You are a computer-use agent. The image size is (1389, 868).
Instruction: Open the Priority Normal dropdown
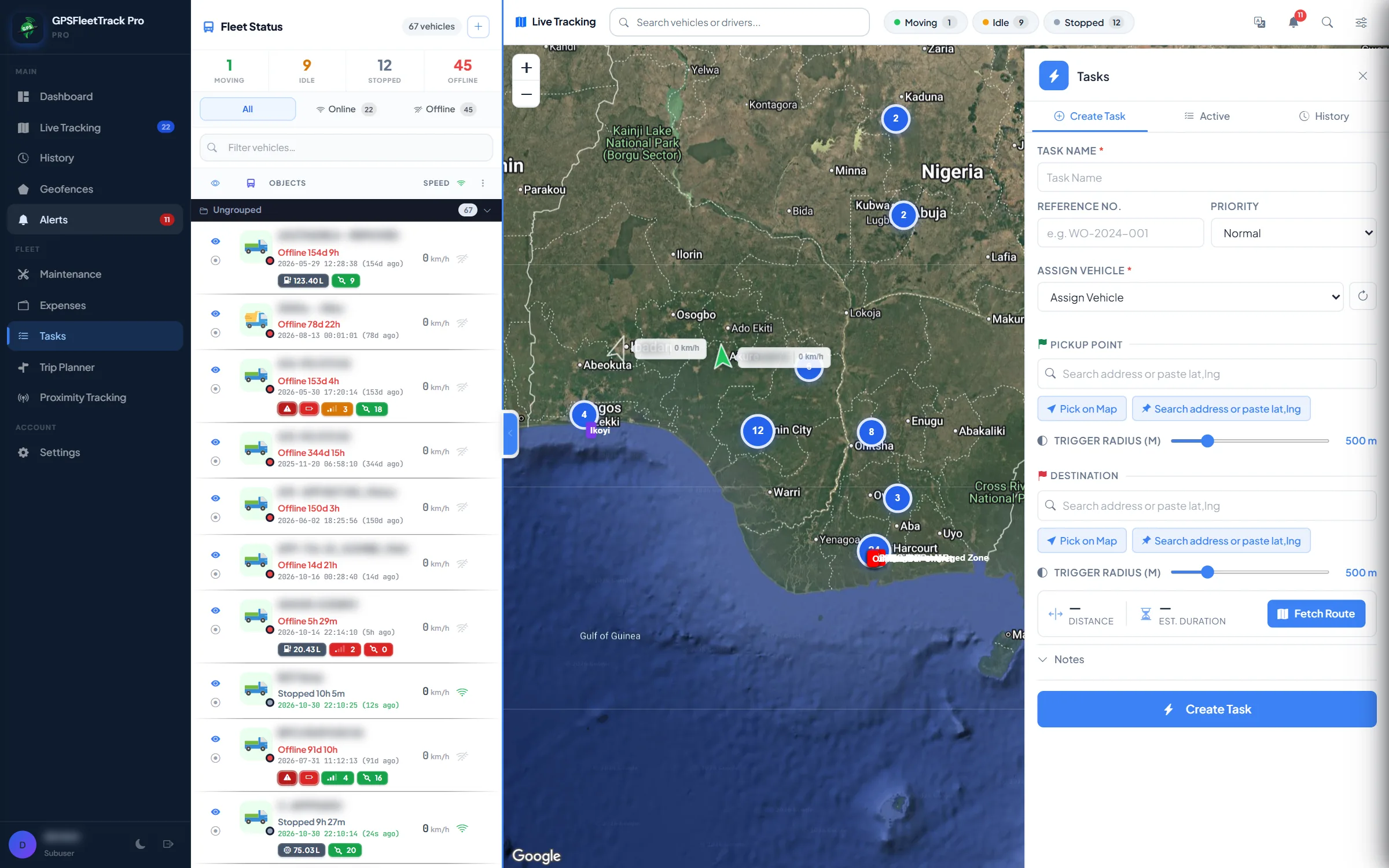point(1294,233)
